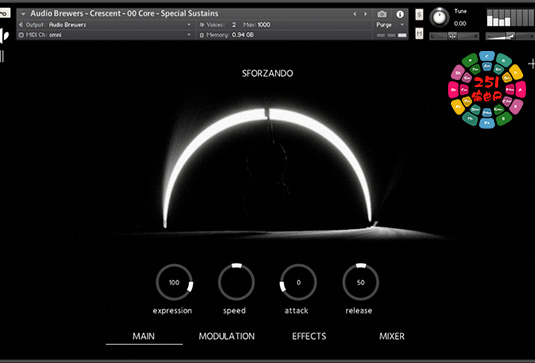The image size is (535, 363).
Task: Click the SFORZANDO articulation label
Action: pos(268,73)
